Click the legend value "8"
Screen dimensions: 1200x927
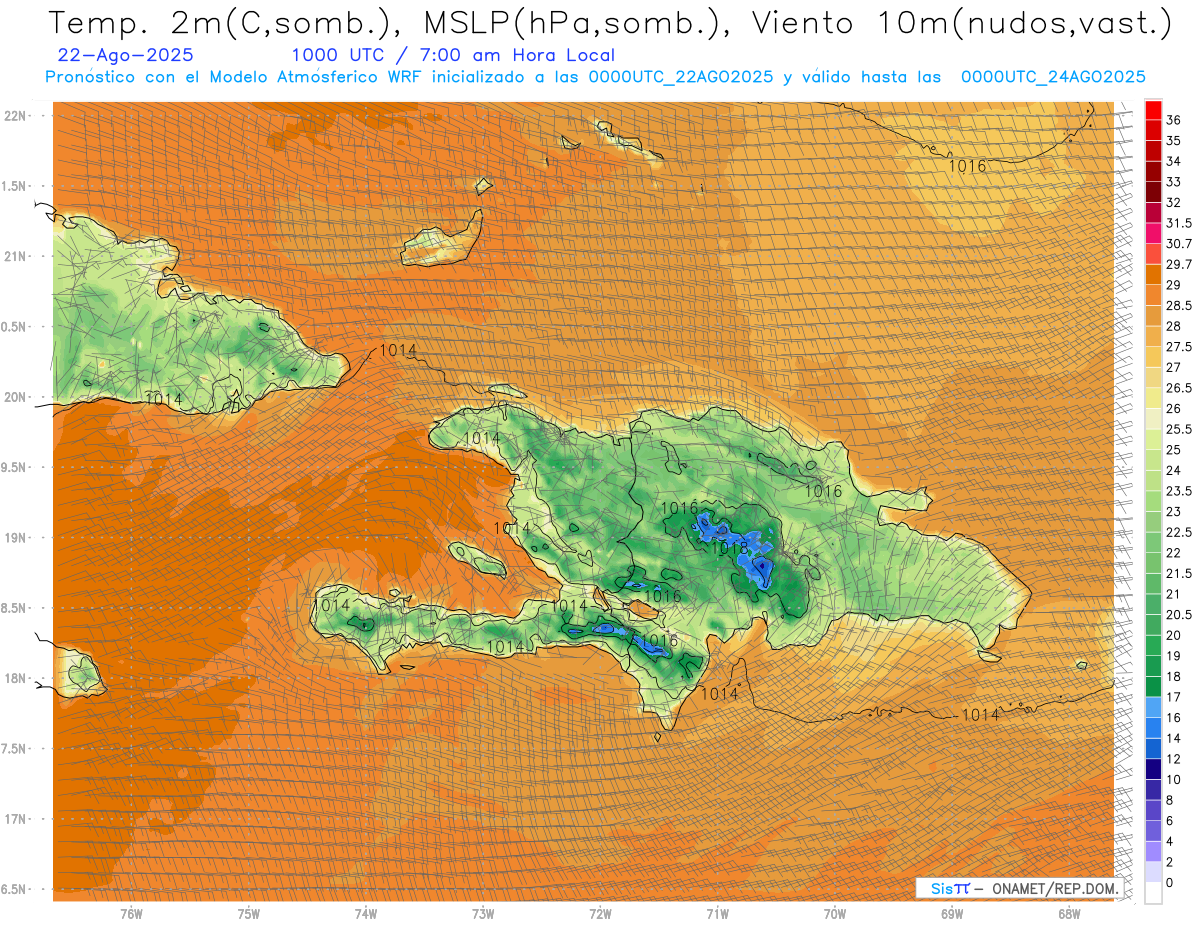(1170, 800)
